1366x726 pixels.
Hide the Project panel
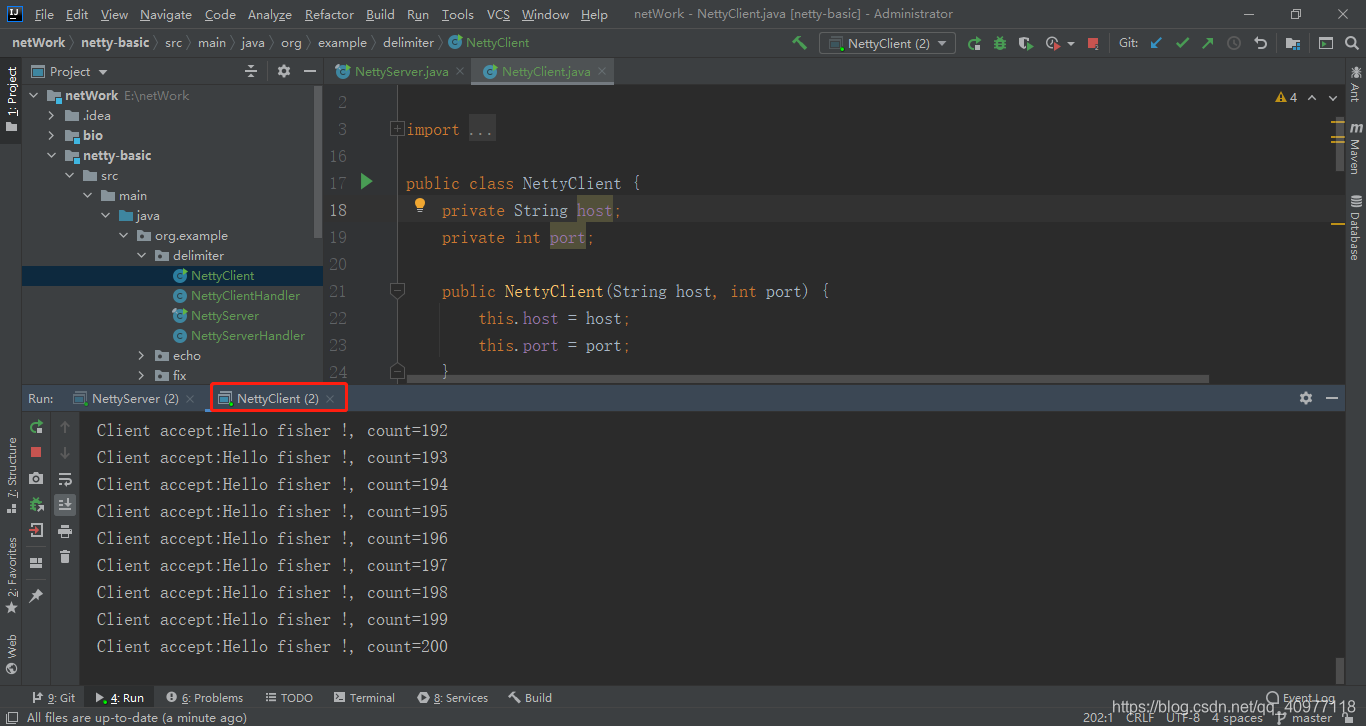click(x=309, y=71)
